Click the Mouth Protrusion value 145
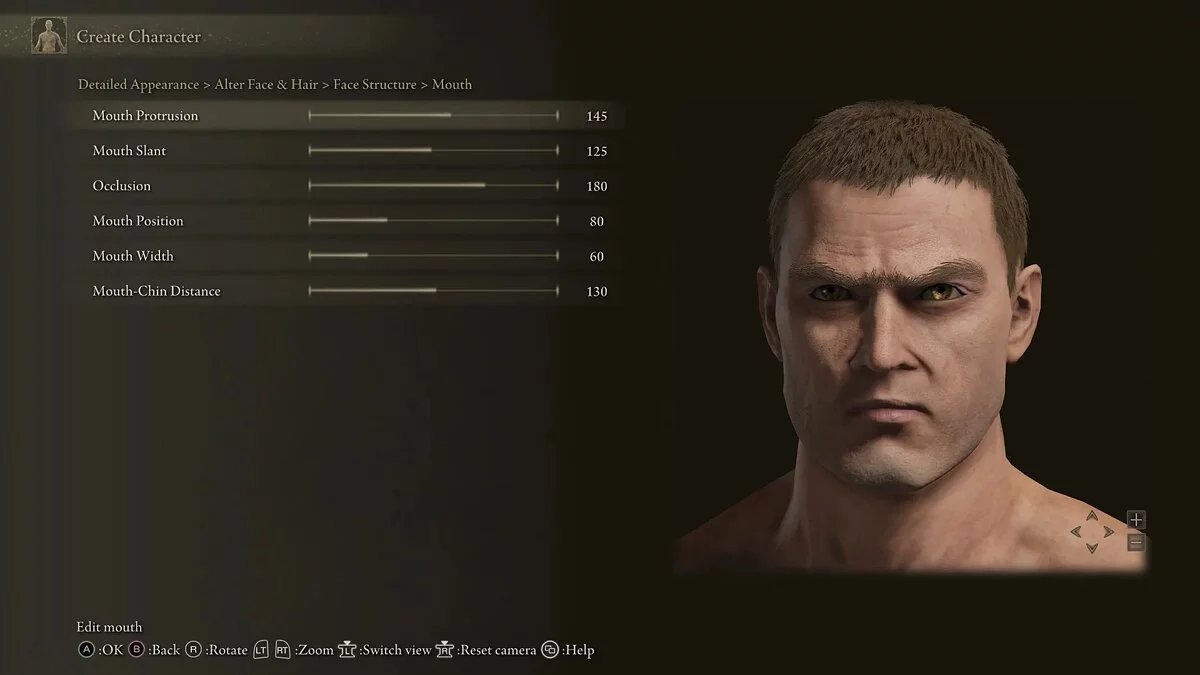1200x675 pixels. click(597, 116)
